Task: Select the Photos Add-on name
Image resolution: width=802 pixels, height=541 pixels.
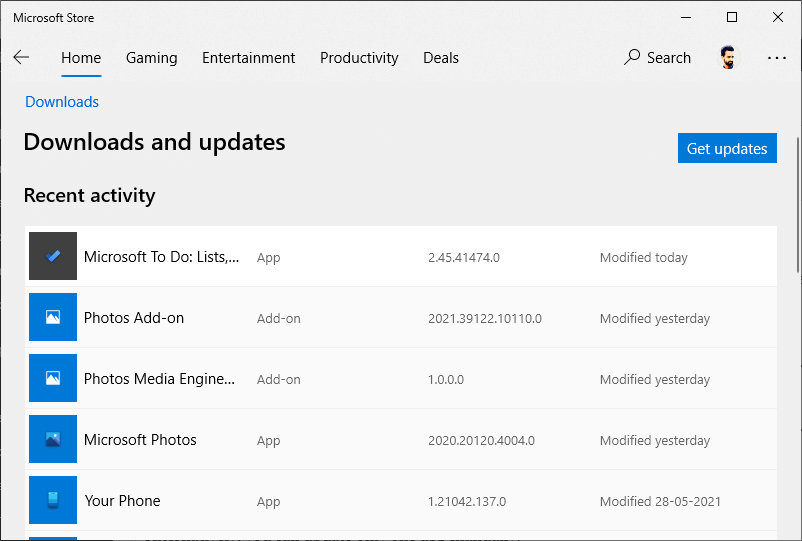Action: [x=133, y=318]
